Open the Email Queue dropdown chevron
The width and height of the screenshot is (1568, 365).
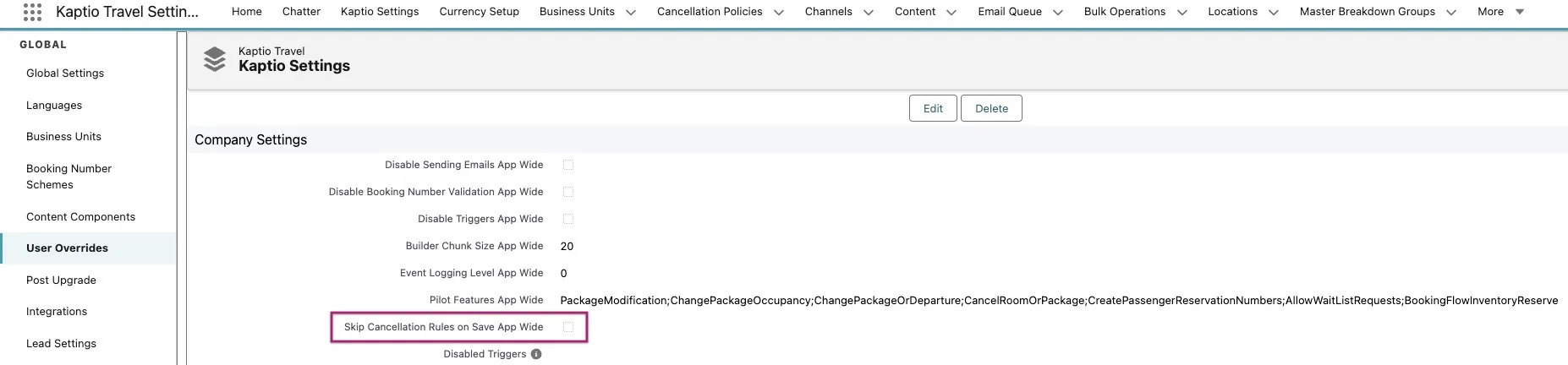[x=1058, y=13]
